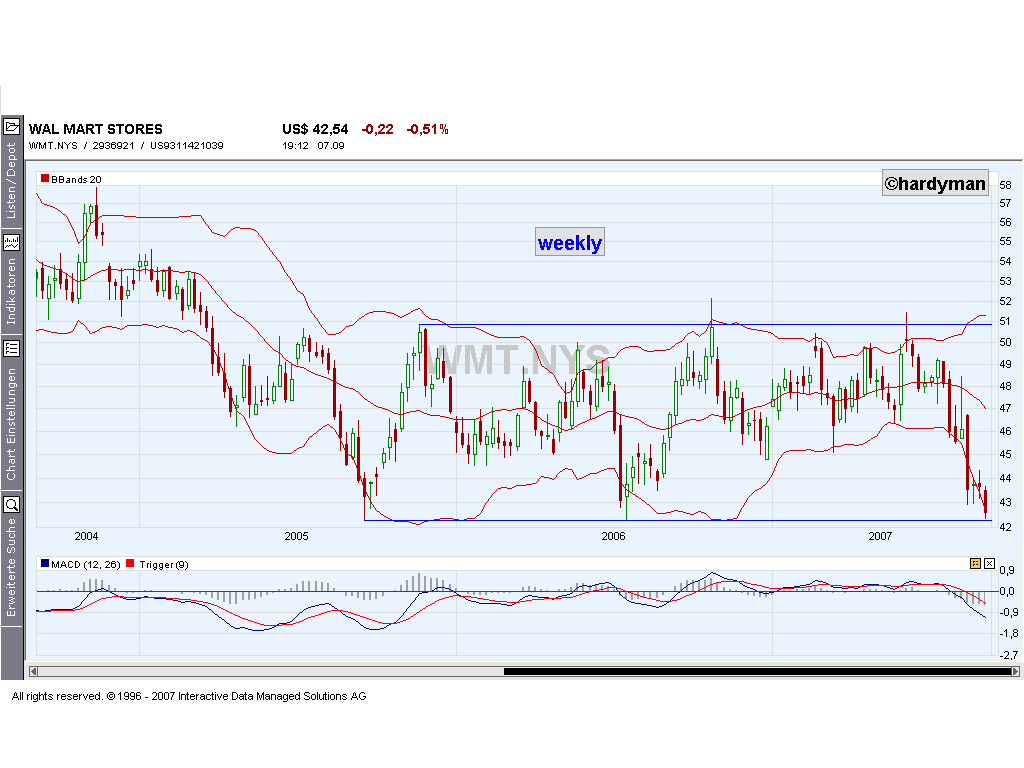Viewport: 1024px width, 768px height.
Task: Click the ©hardyman watermark stamp
Action: point(934,183)
